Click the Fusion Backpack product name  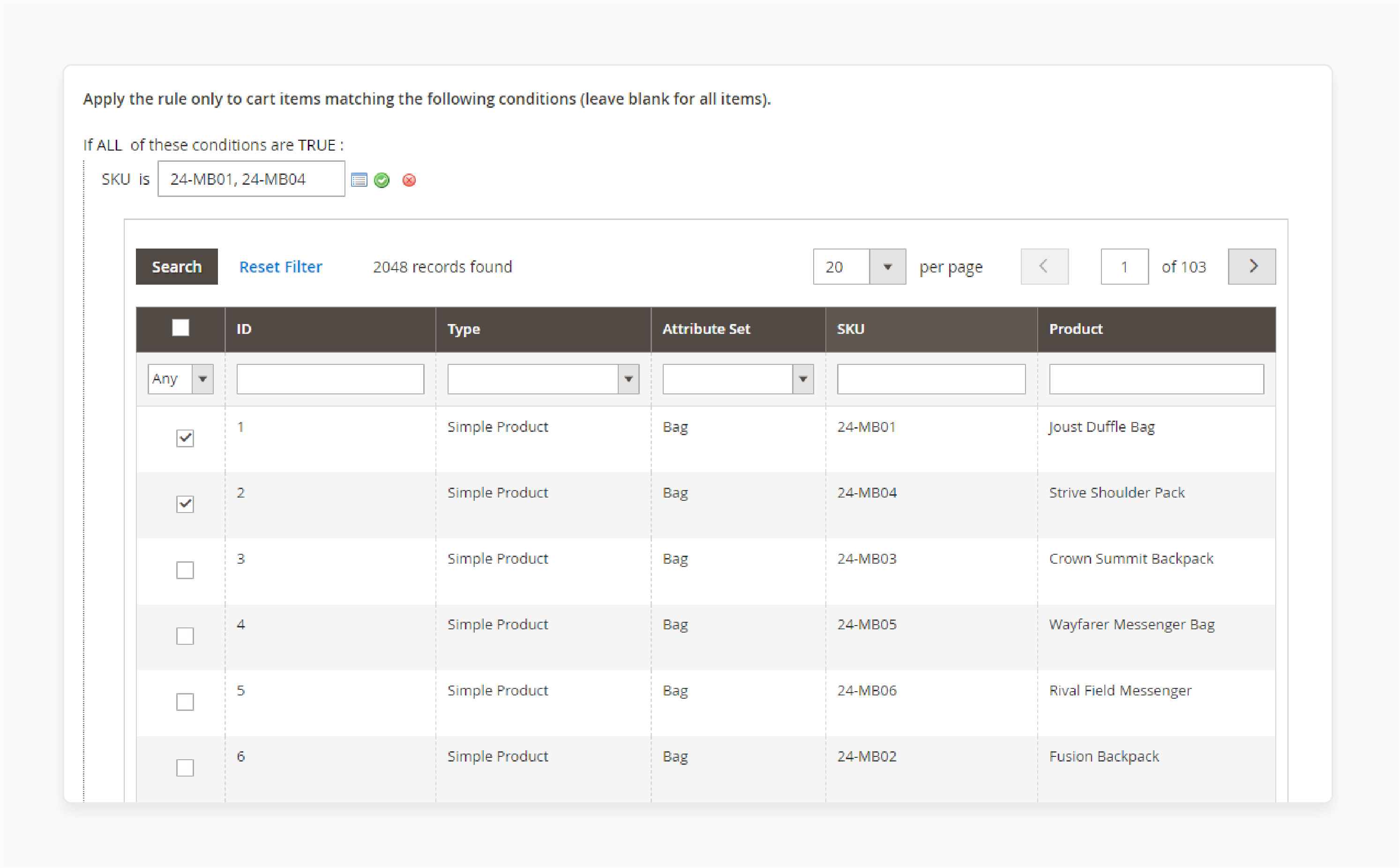tap(1104, 757)
